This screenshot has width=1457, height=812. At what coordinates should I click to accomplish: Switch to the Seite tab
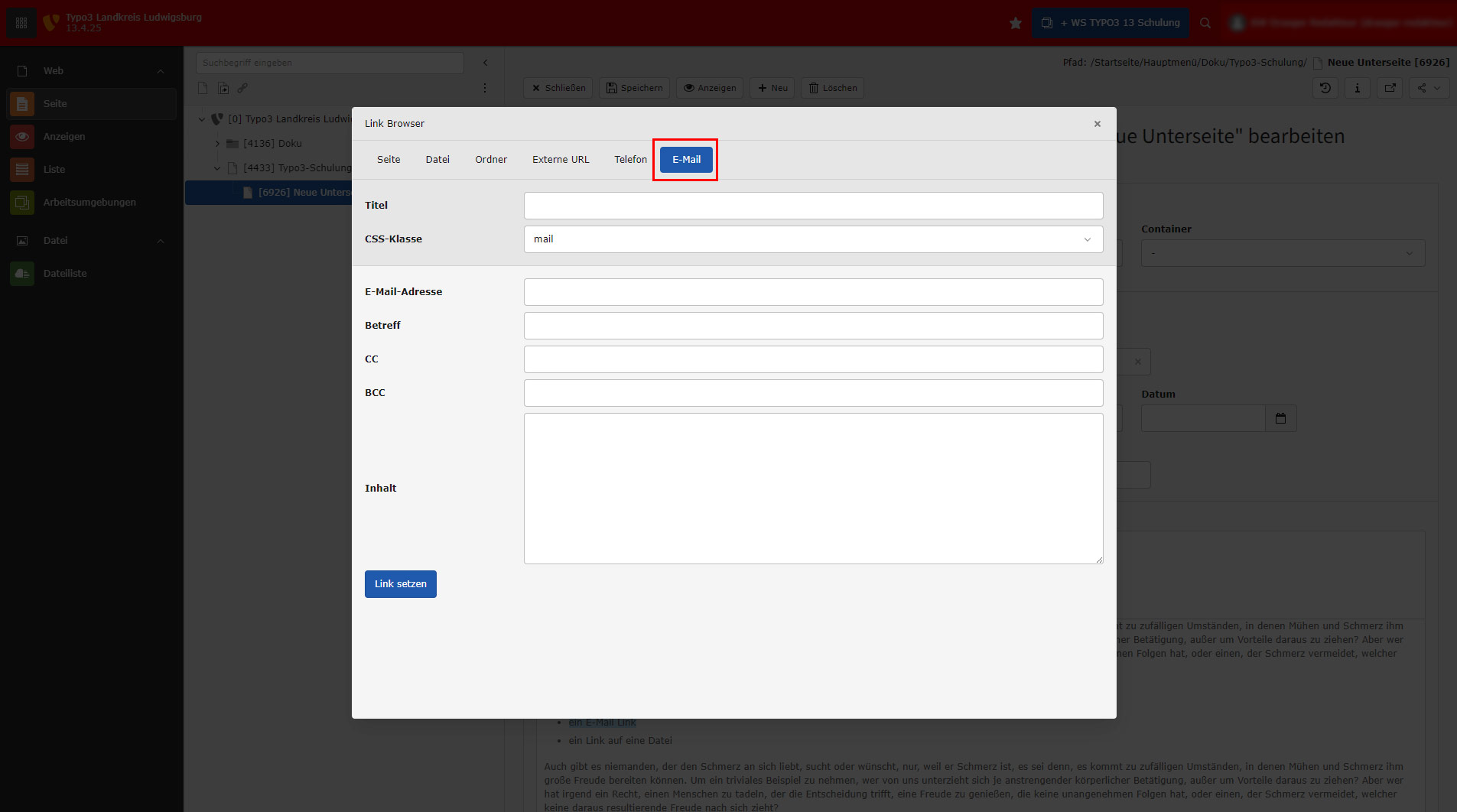click(389, 160)
